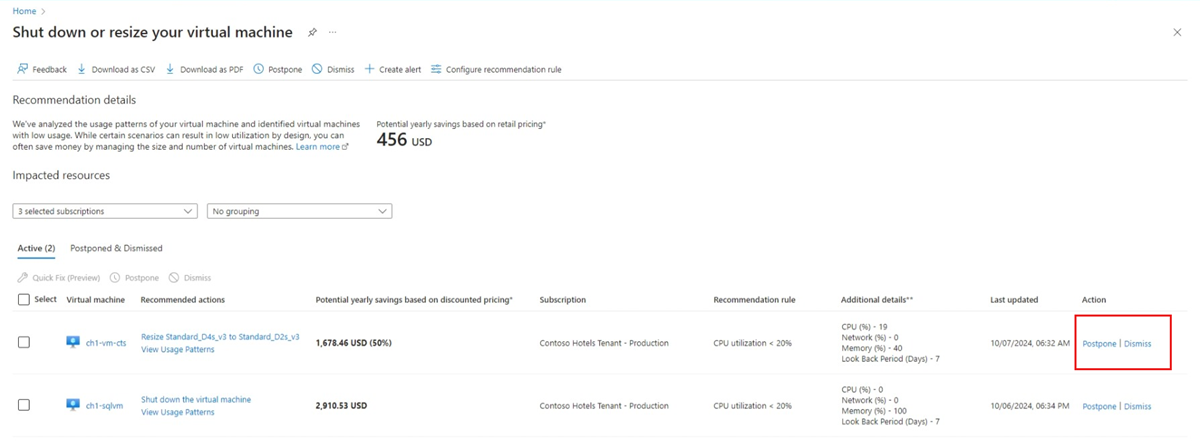Open the ellipsis more options menu
The width and height of the screenshot is (1200, 446).
333,33
